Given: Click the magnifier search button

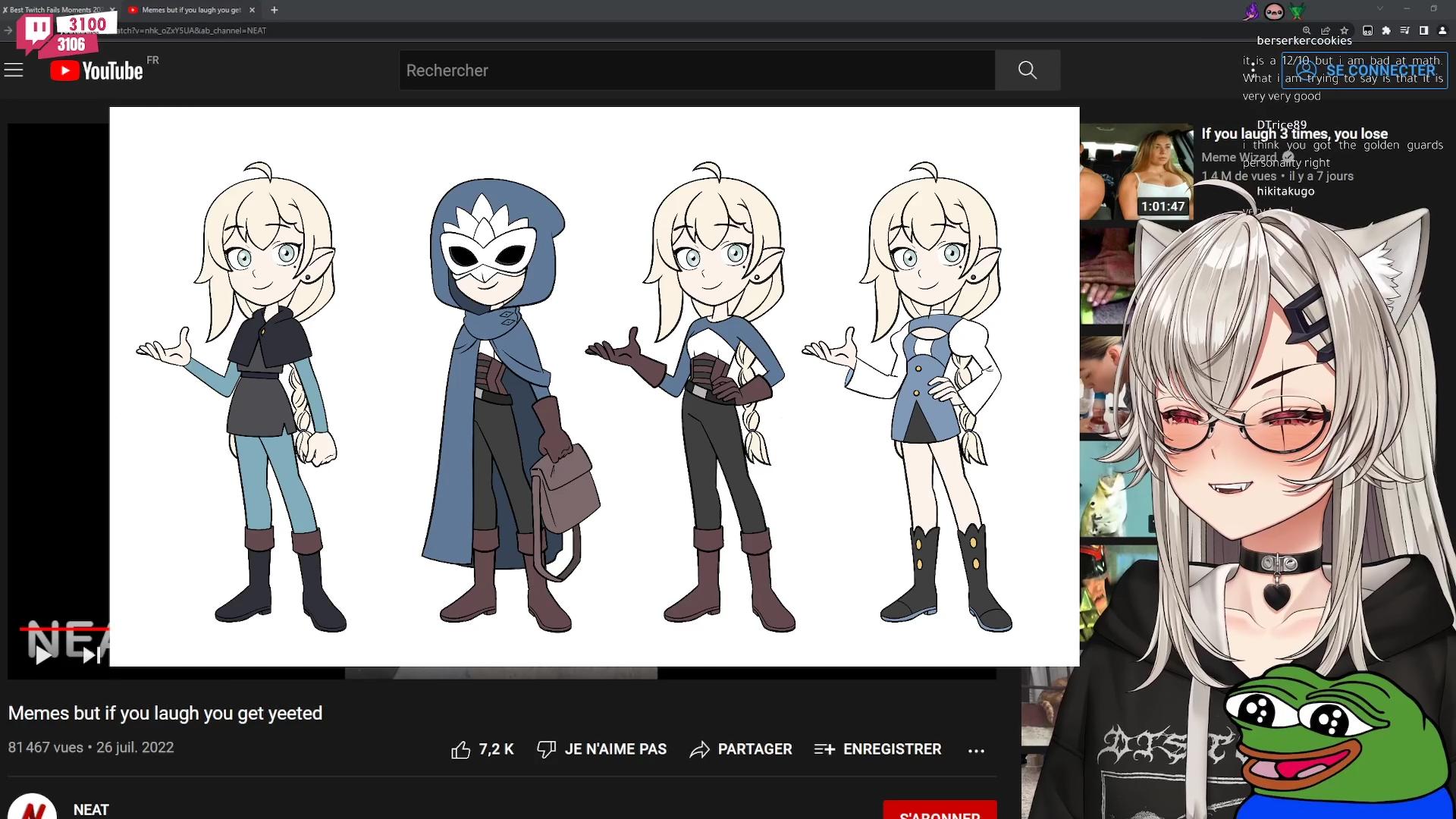Looking at the screenshot, I should tap(1028, 70).
